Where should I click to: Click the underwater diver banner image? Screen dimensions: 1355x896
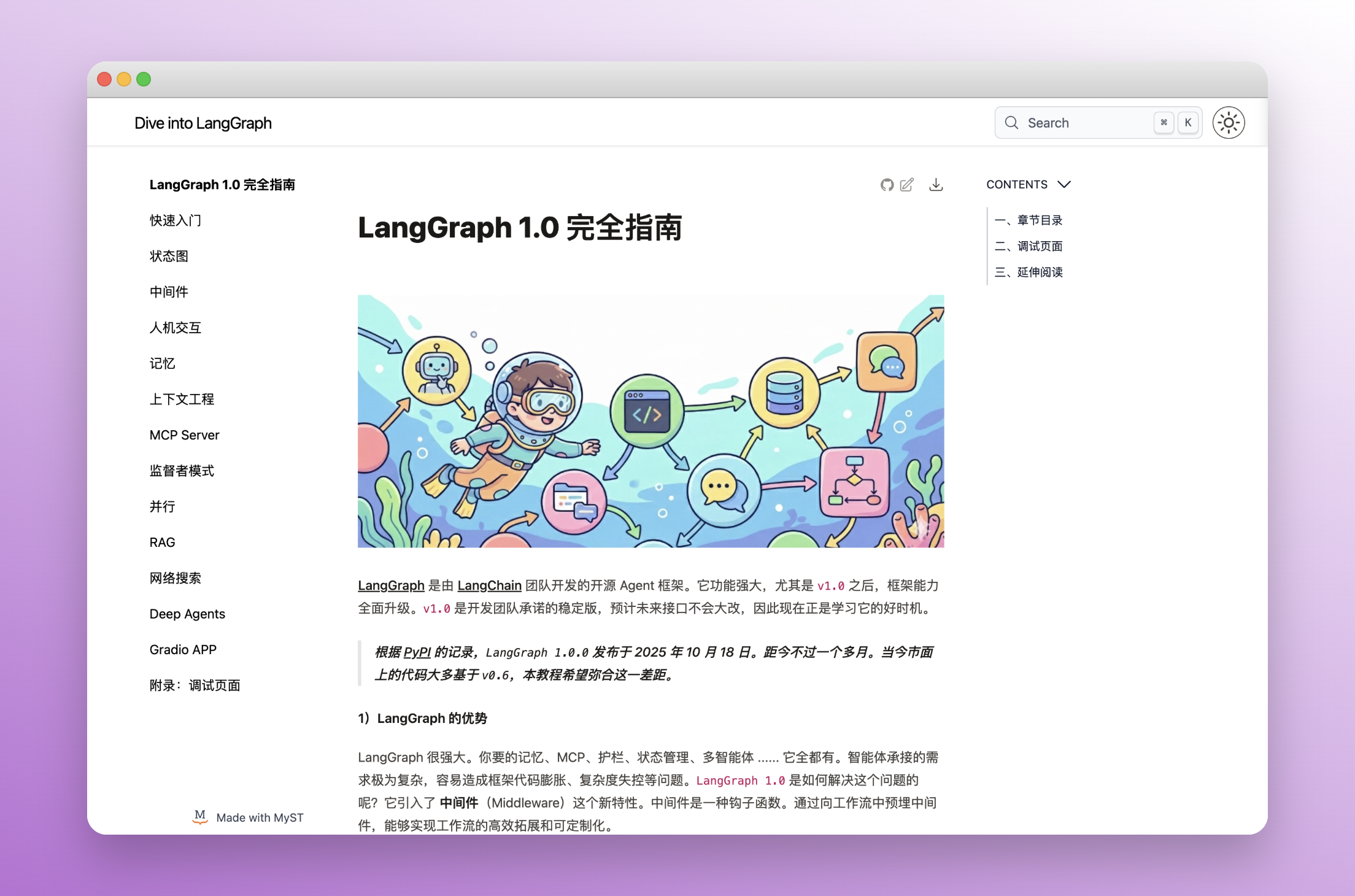point(650,421)
